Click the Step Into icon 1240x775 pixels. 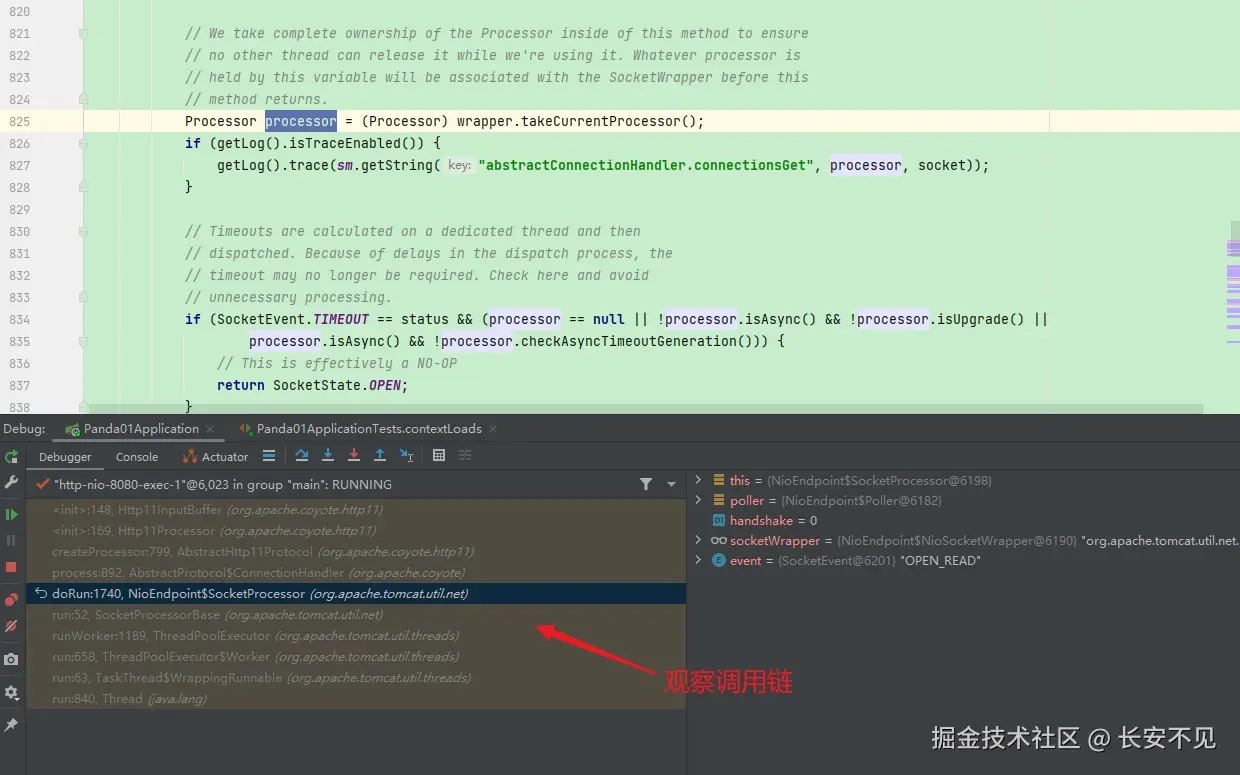pos(328,456)
